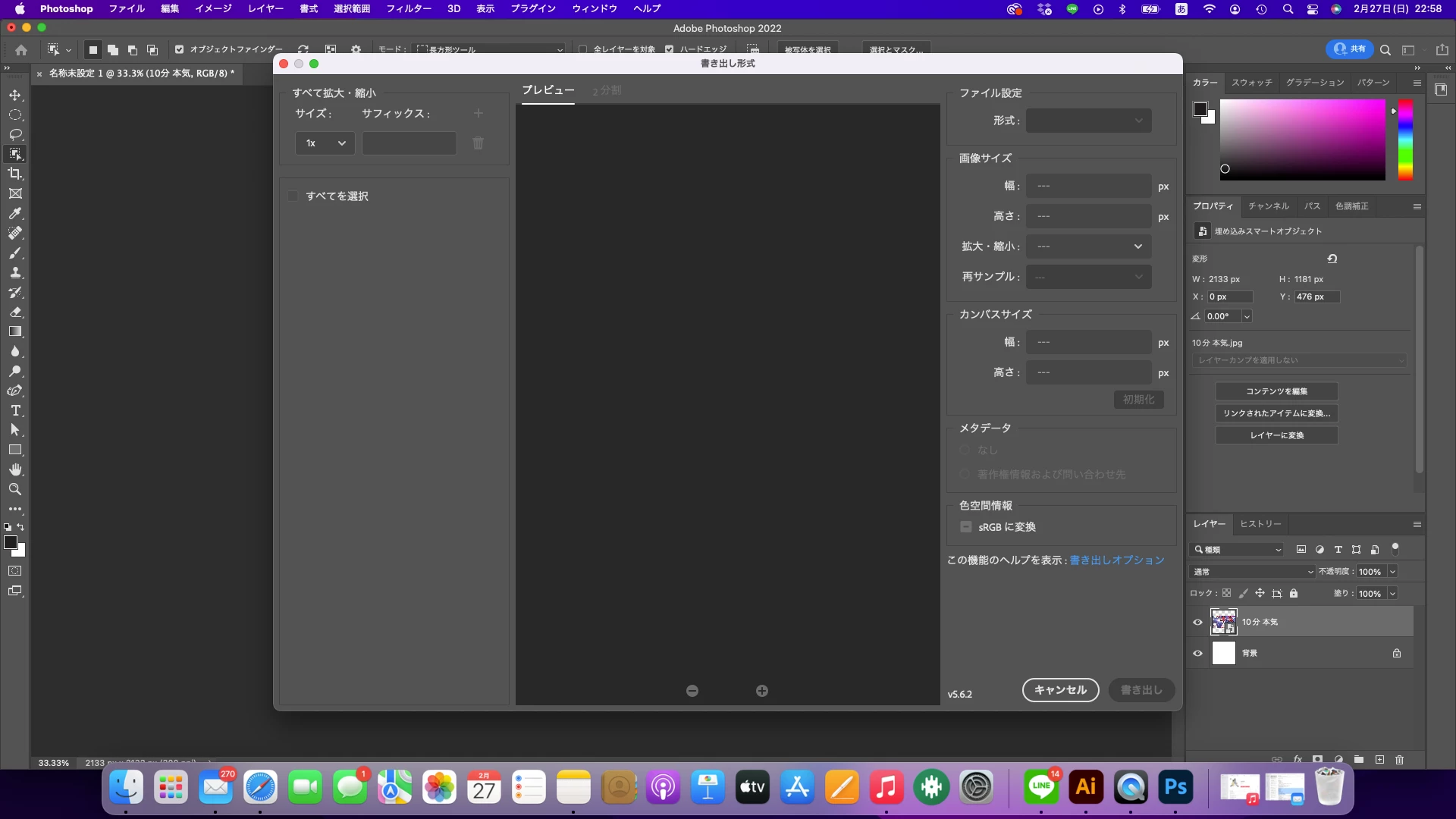Viewport: 1456px width, 819px height.
Task: Open the 1x size dropdown
Action: (x=325, y=143)
